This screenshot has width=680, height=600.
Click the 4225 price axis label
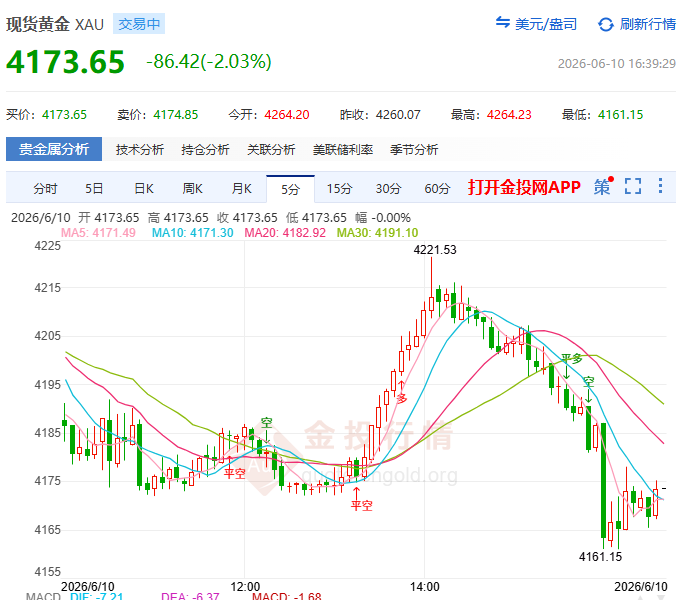pos(48,246)
